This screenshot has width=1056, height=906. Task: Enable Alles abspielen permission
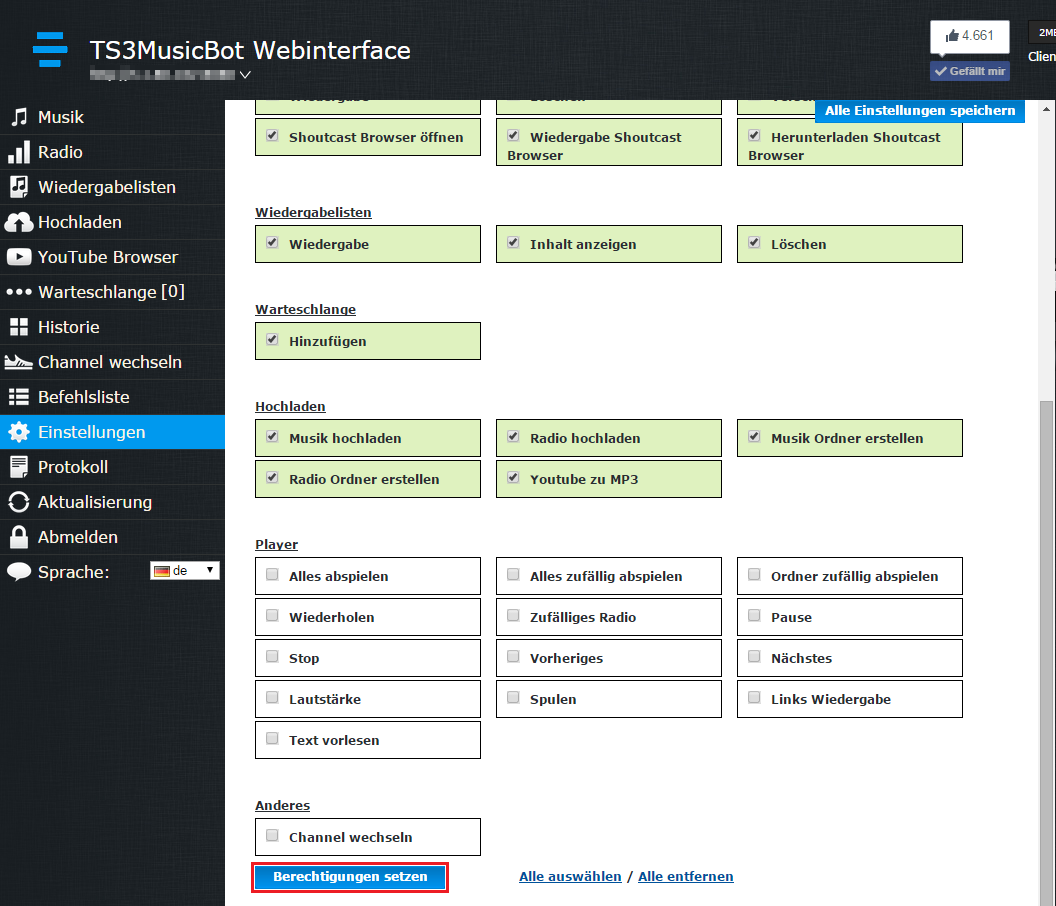(272, 575)
